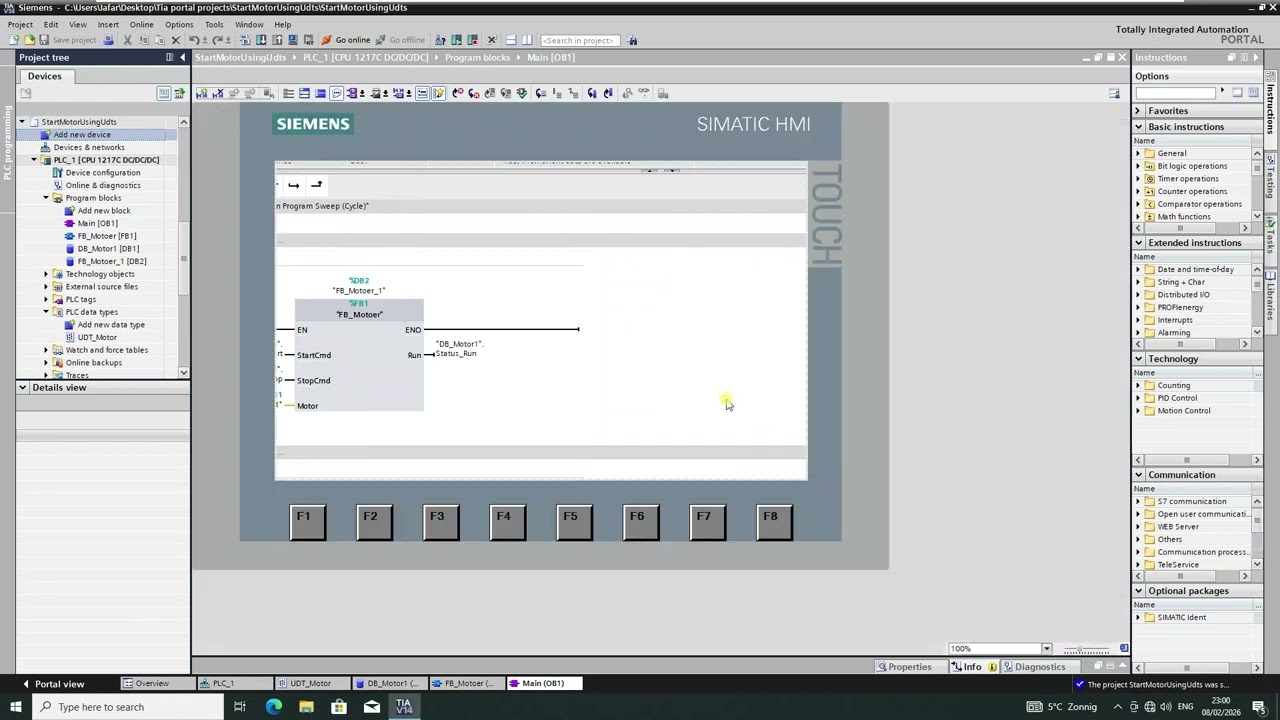Click the Open project folder icon
The width and height of the screenshot is (1280, 720).
point(29,40)
